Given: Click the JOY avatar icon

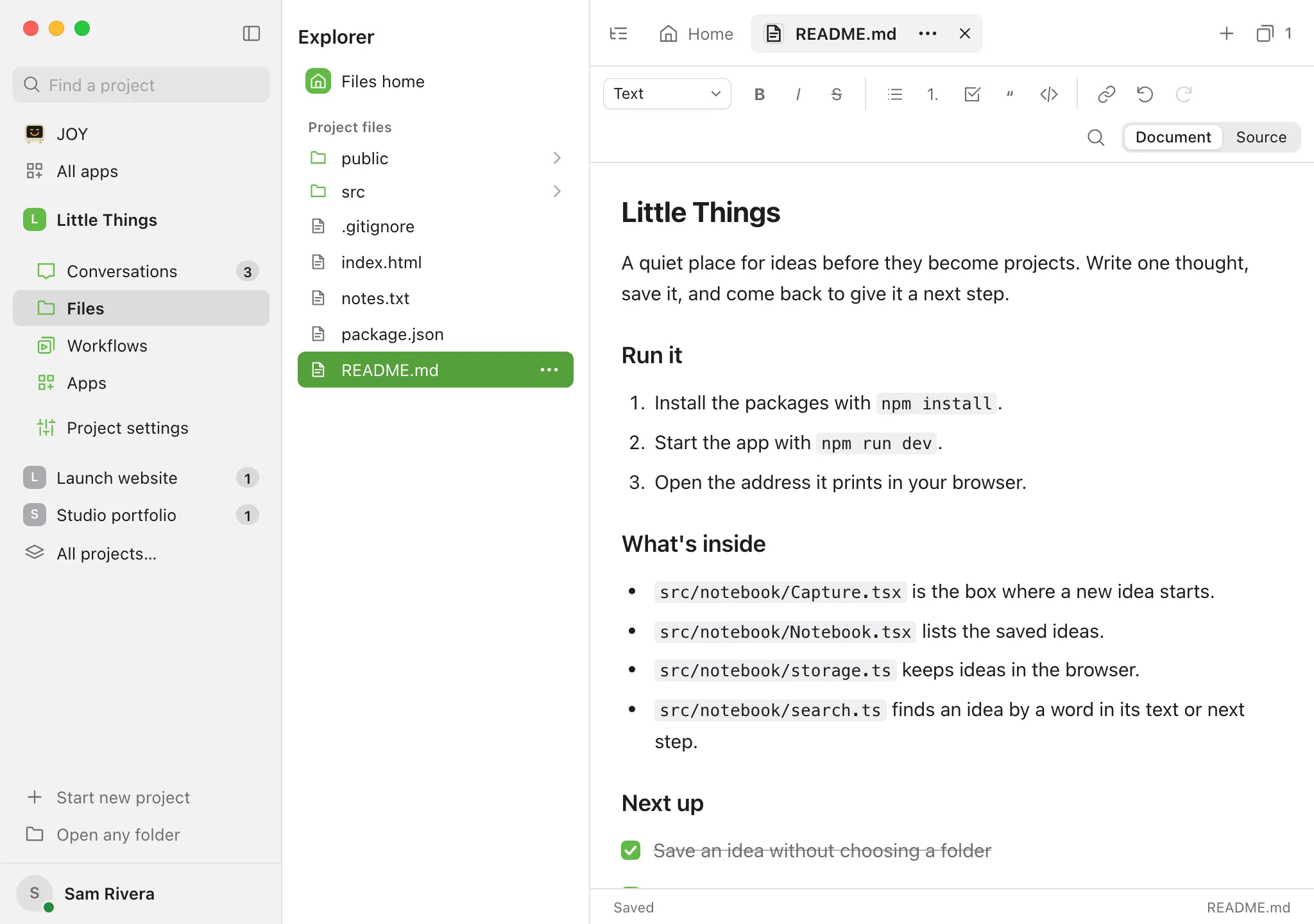Looking at the screenshot, I should pos(35,133).
